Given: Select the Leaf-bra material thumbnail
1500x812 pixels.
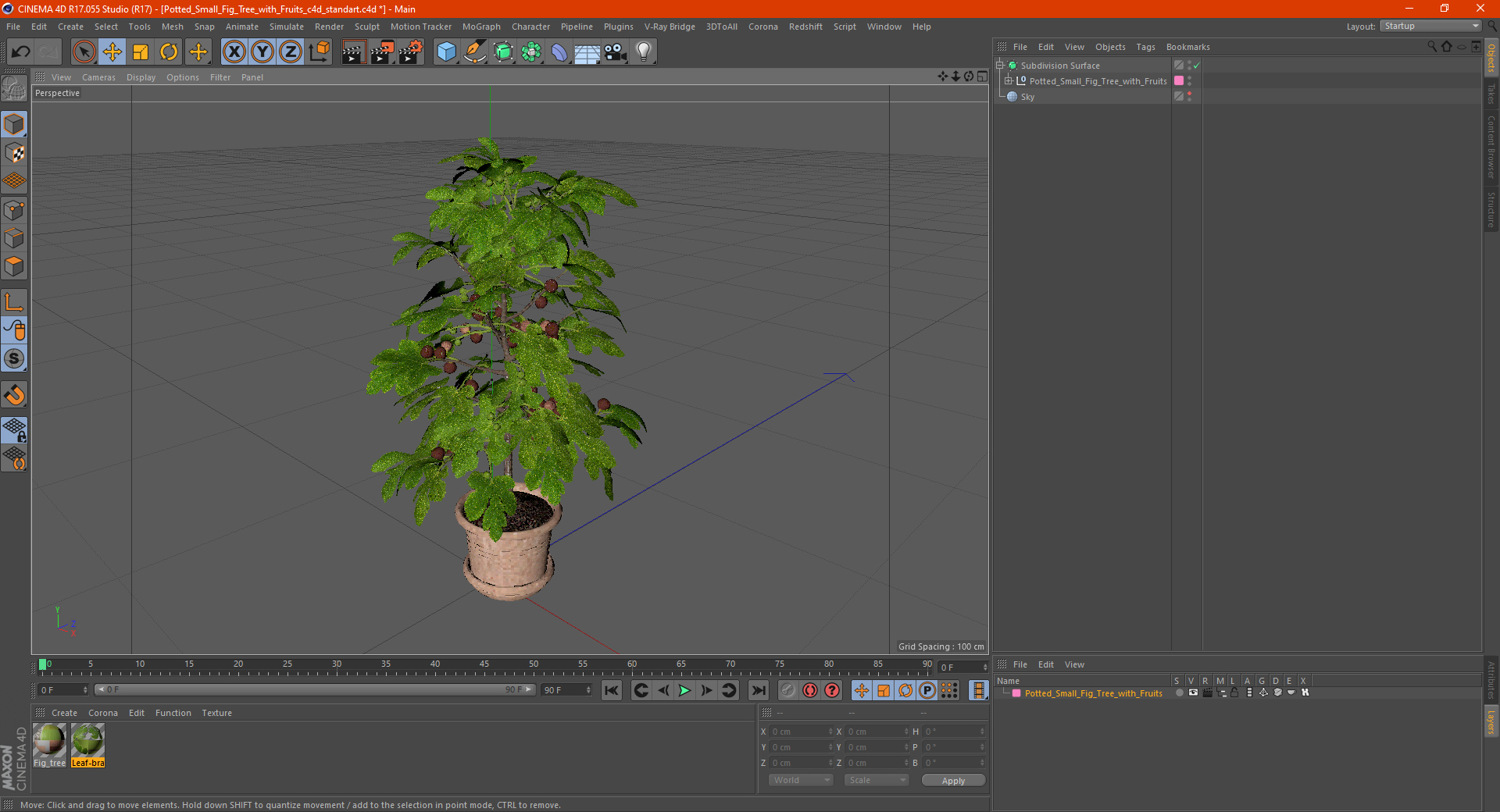Looking at the screenshot, I should pyautogui.click(x=87, y=741).
